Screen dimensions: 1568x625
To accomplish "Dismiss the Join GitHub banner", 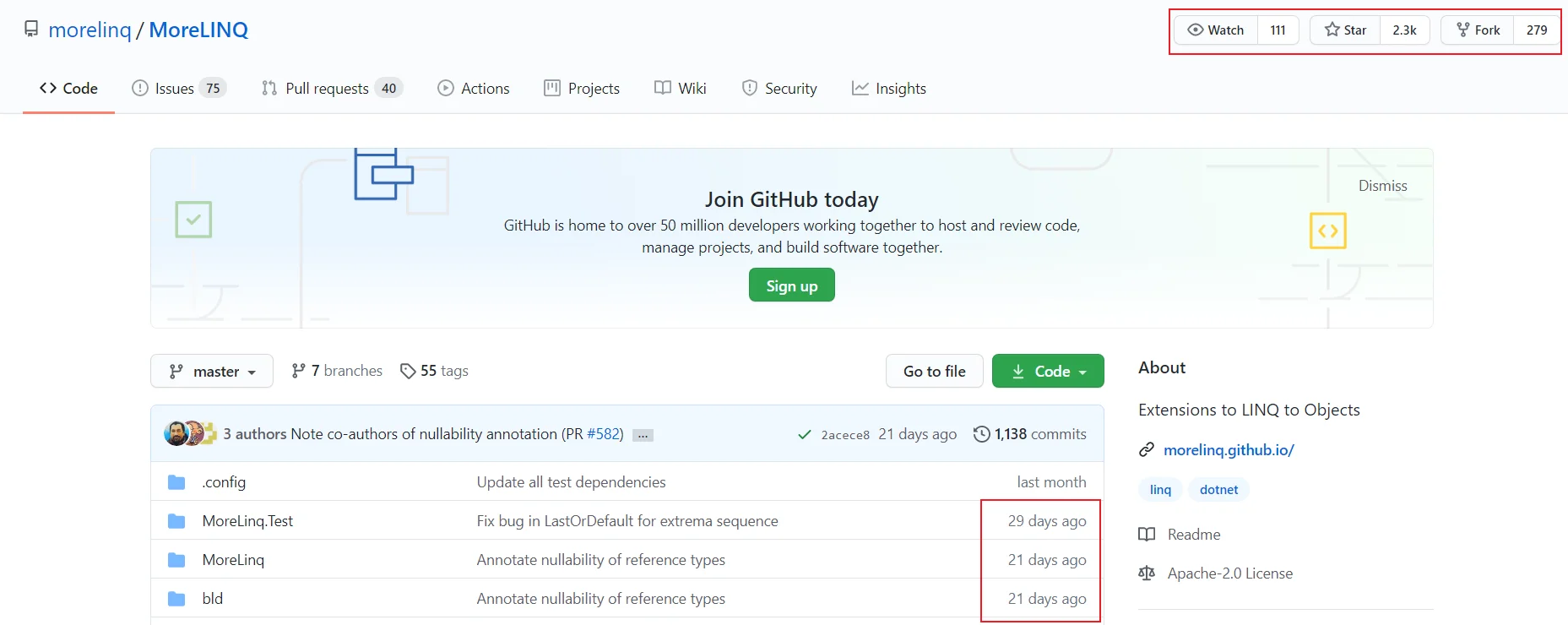I will (1382, 186).
